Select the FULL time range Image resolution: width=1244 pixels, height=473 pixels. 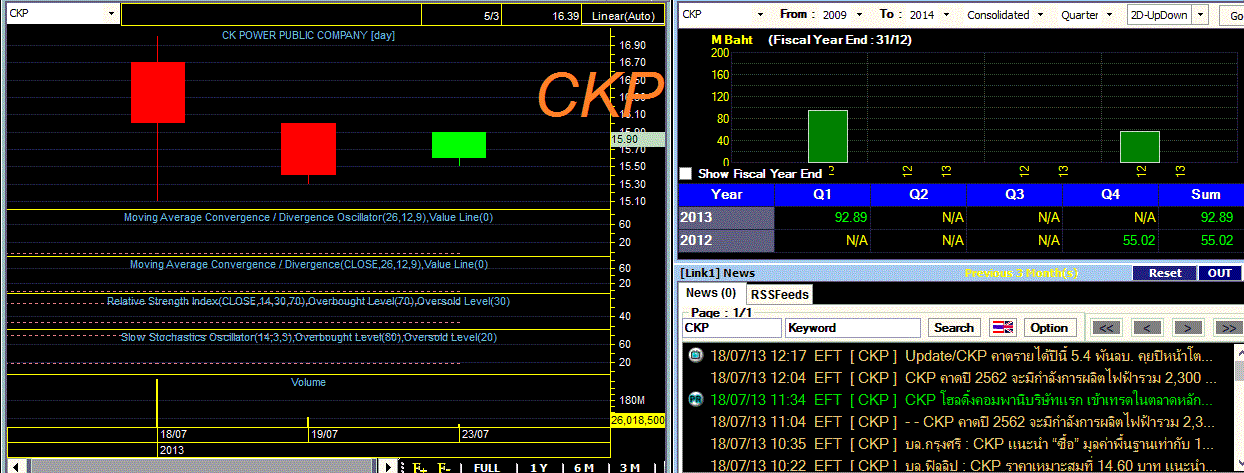pyautogui.click(x=487, y=467)
